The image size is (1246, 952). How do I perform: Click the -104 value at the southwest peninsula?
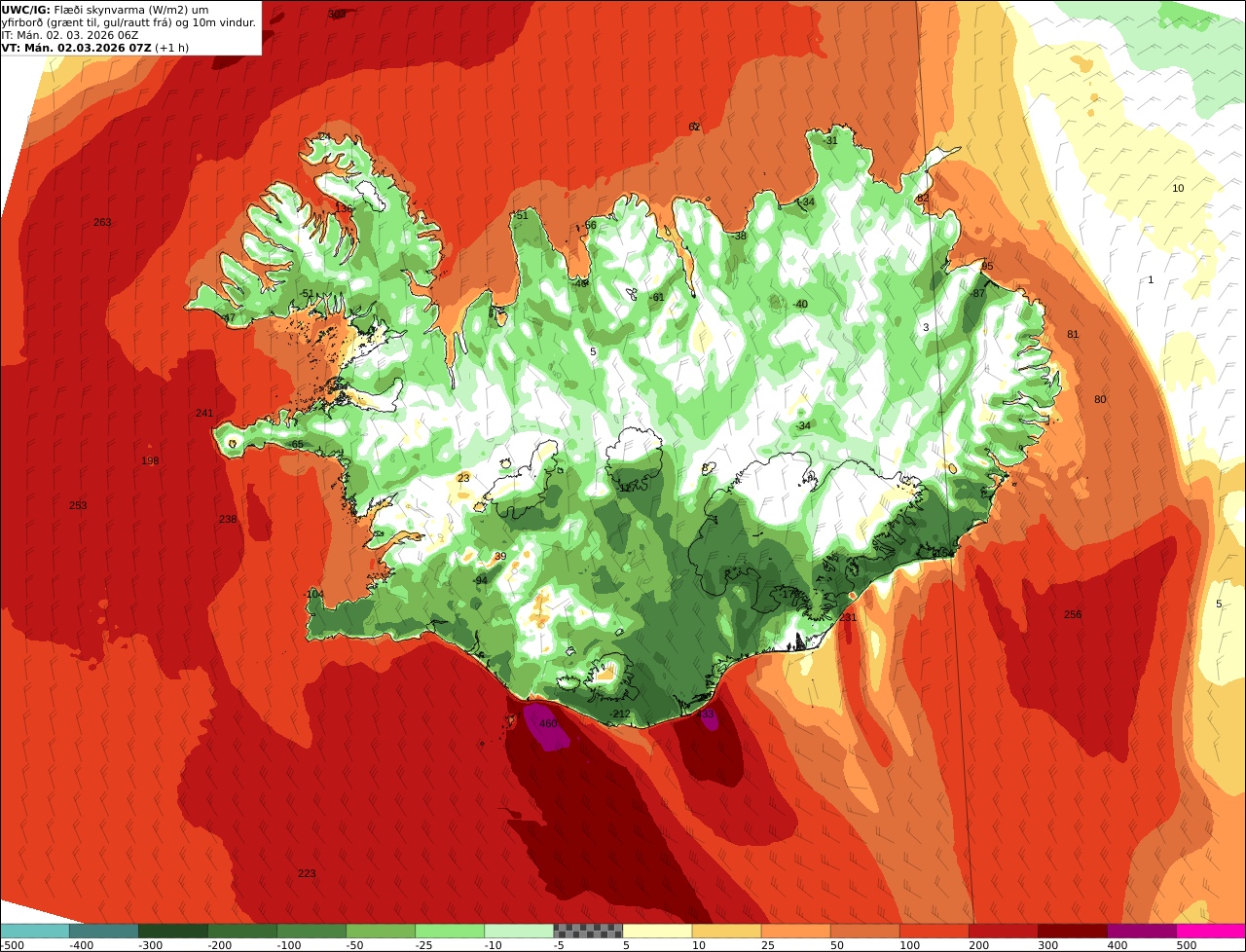pyautogui.click(x=313, y=595)
